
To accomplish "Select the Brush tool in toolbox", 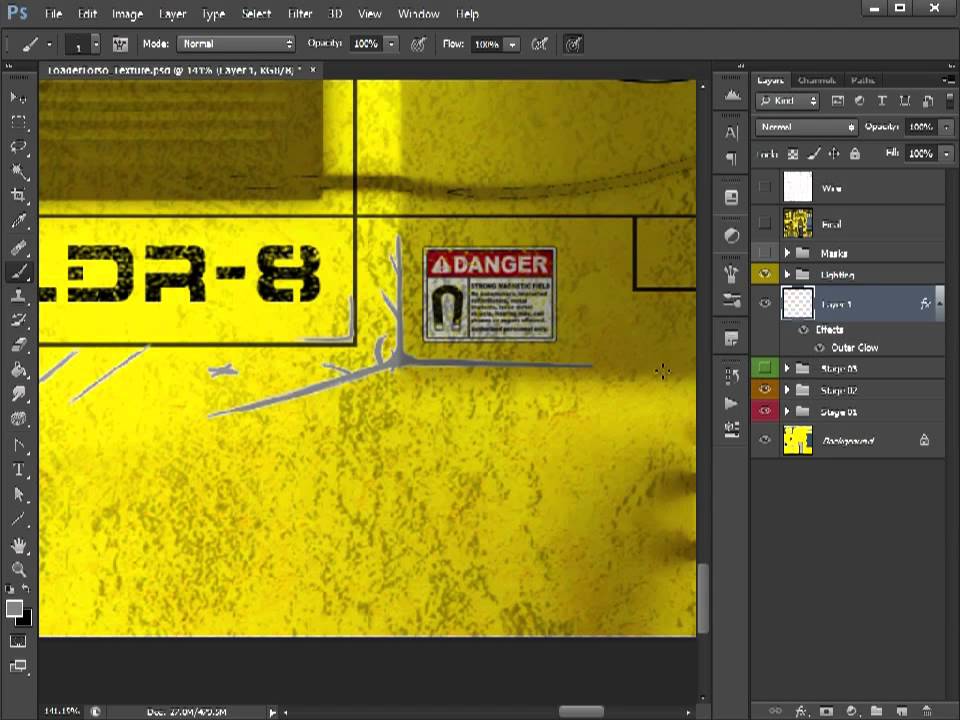I will (18, 271).
